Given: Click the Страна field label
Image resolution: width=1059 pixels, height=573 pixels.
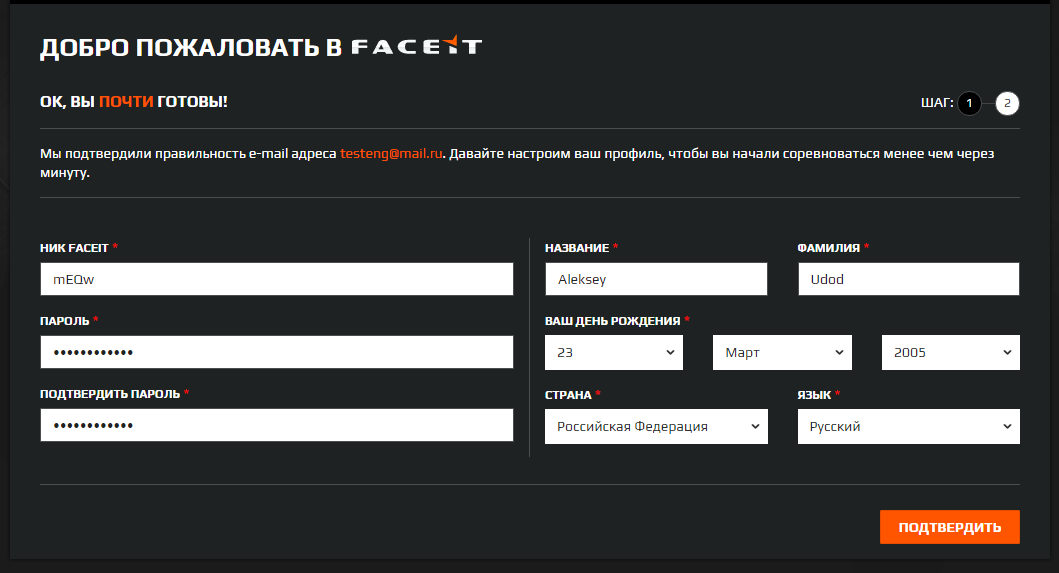Looking at the screenshot, I should [x=567, y=395].
